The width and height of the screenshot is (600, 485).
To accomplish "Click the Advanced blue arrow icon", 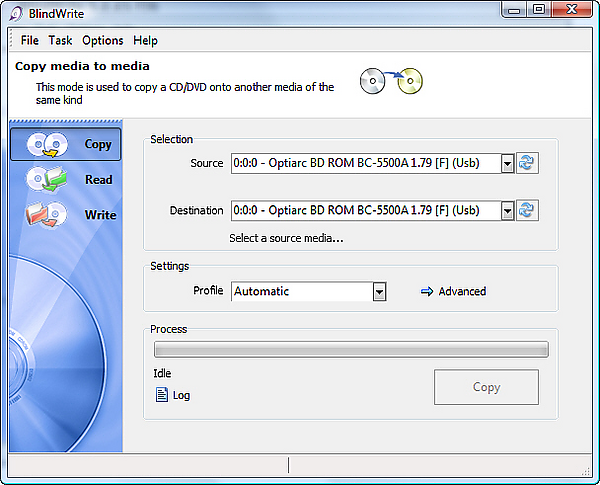I will [x=427, y=291].
